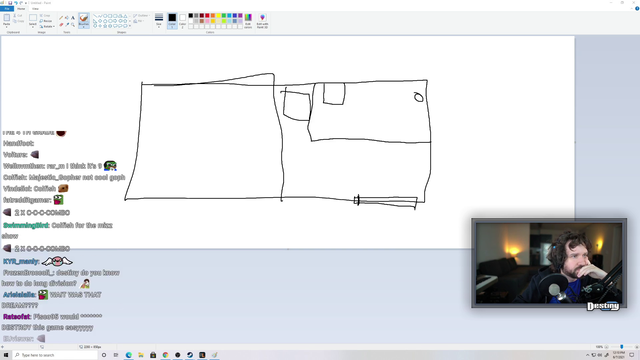
Task: Pick the green color swatch
Action: click(224, 16)
